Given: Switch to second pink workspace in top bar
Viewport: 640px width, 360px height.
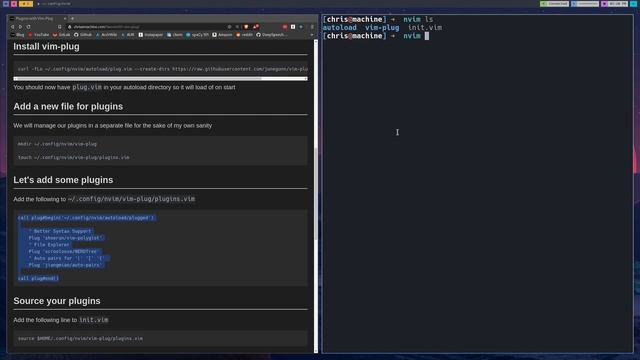Looking at the screenshot, I should point(14,4).
